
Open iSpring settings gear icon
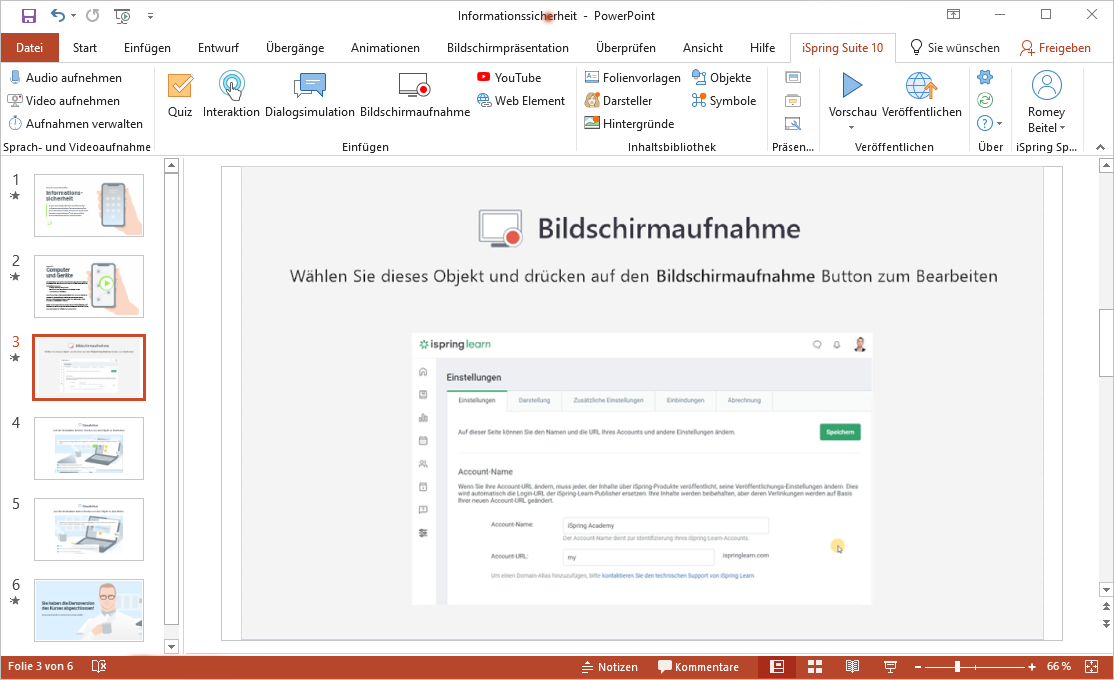985,77
